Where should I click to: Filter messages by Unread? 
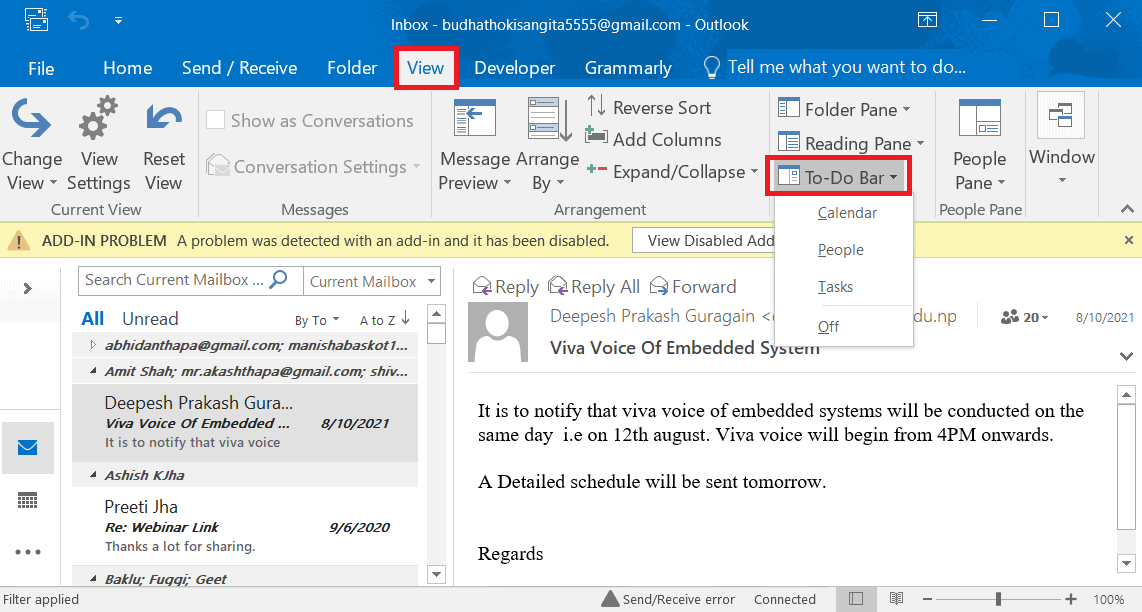(x=150, y=318)
